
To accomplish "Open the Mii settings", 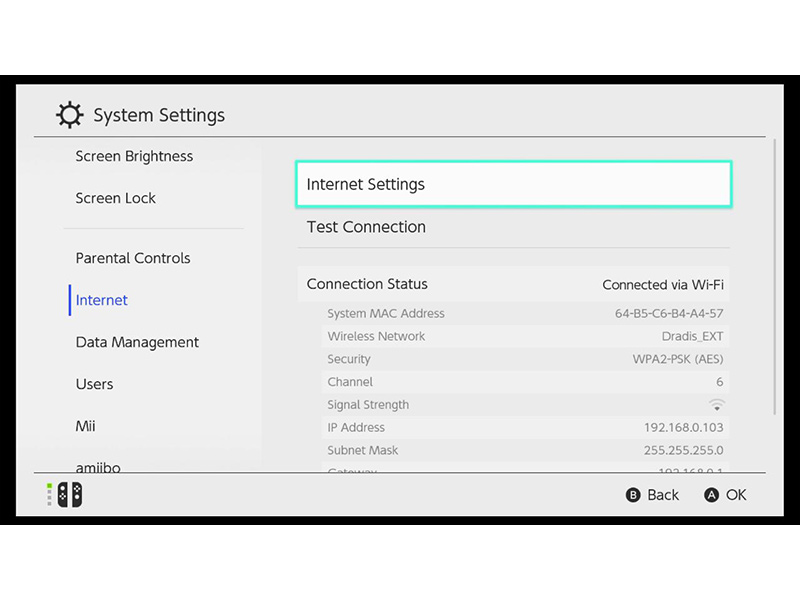I will 85,426.
